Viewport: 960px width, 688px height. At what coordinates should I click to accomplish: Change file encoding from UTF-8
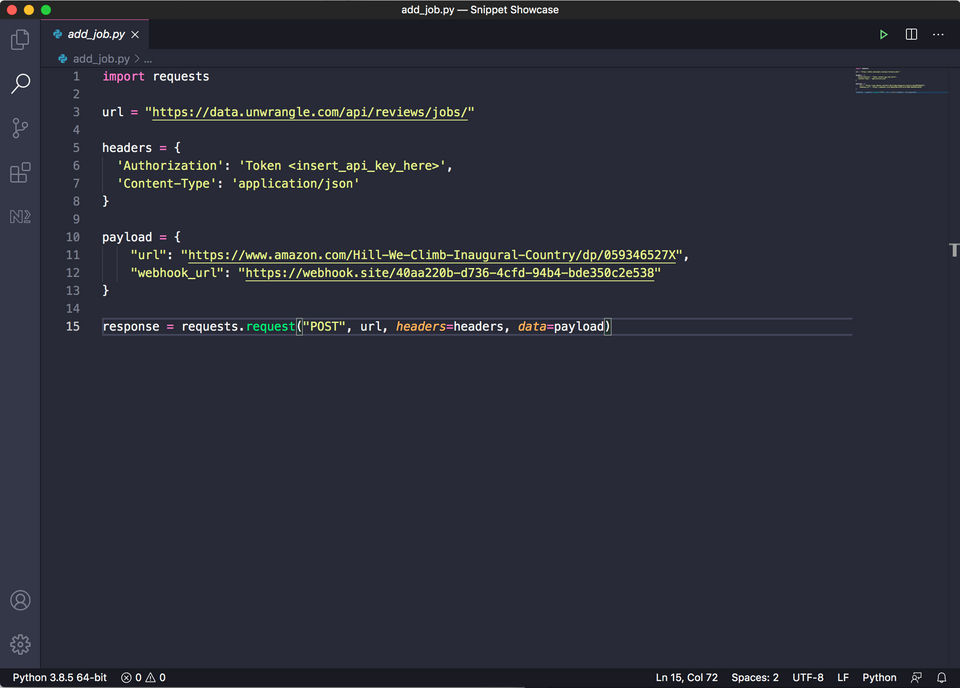[808, 677]
